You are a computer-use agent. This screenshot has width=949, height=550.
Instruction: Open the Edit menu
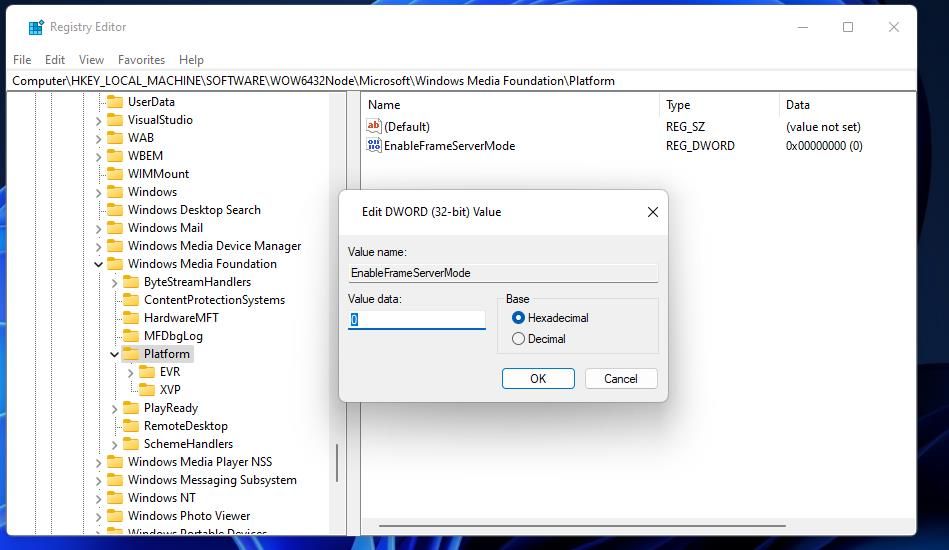(x=54, y=60)
